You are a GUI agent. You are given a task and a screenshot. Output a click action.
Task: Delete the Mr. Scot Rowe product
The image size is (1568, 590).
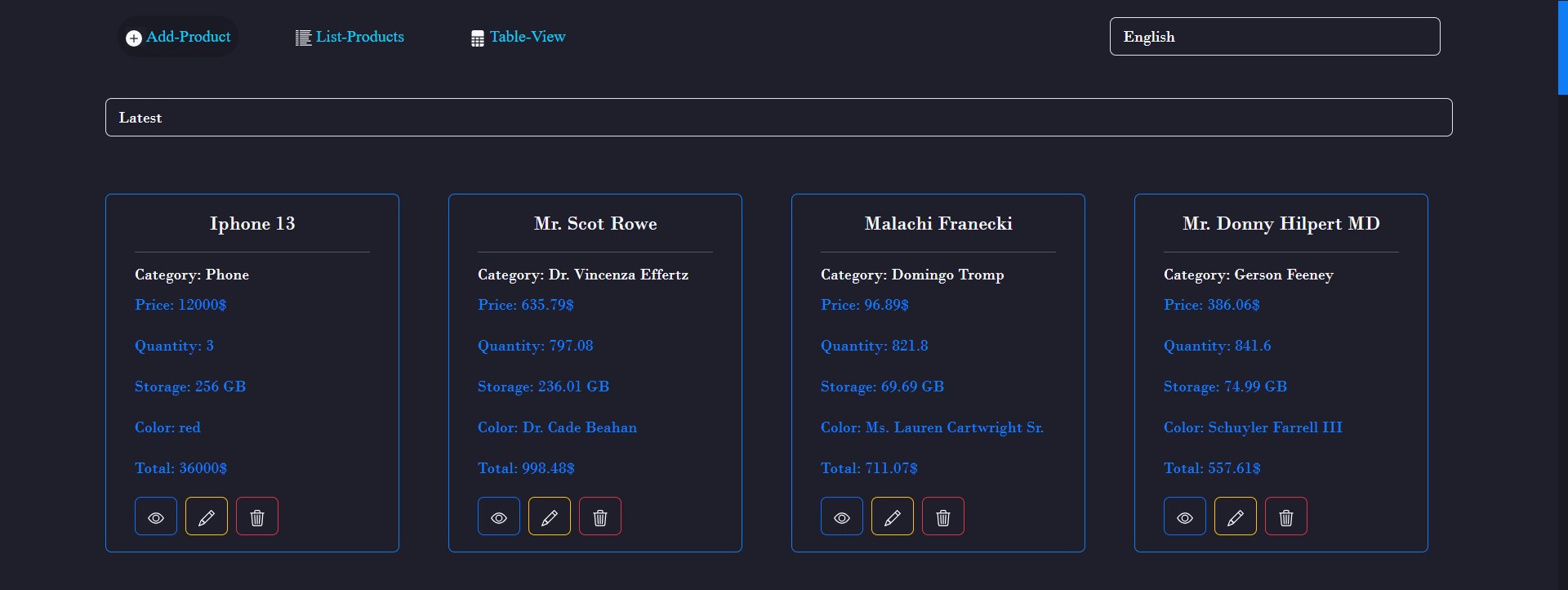(600, 516)
